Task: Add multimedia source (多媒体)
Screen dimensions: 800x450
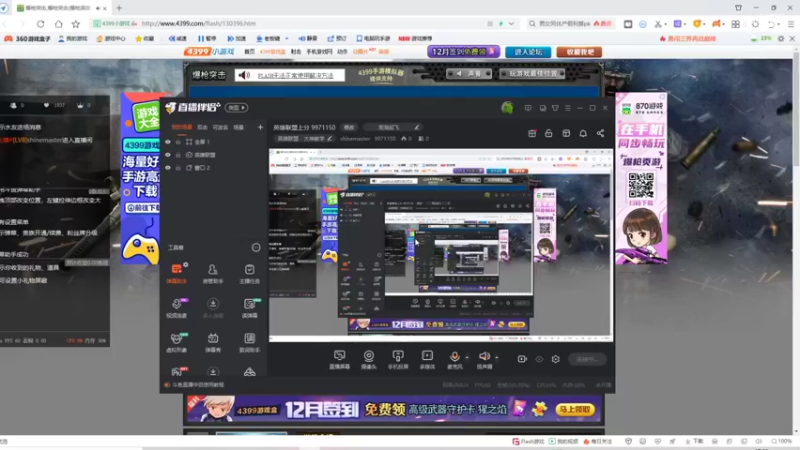Action: pyautogui.click(x=427, y=359)
